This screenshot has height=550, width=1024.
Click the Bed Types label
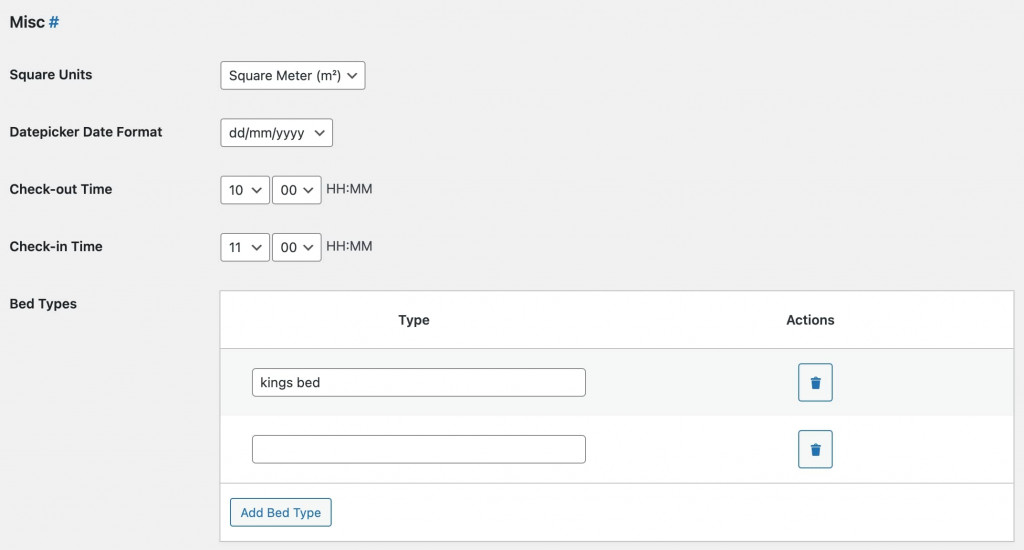tap(43, 304)
